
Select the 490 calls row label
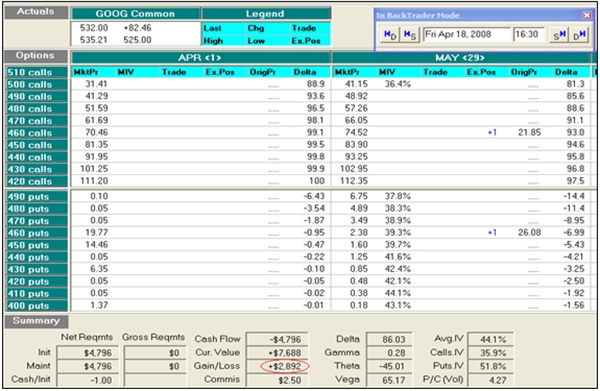point(36,97)
